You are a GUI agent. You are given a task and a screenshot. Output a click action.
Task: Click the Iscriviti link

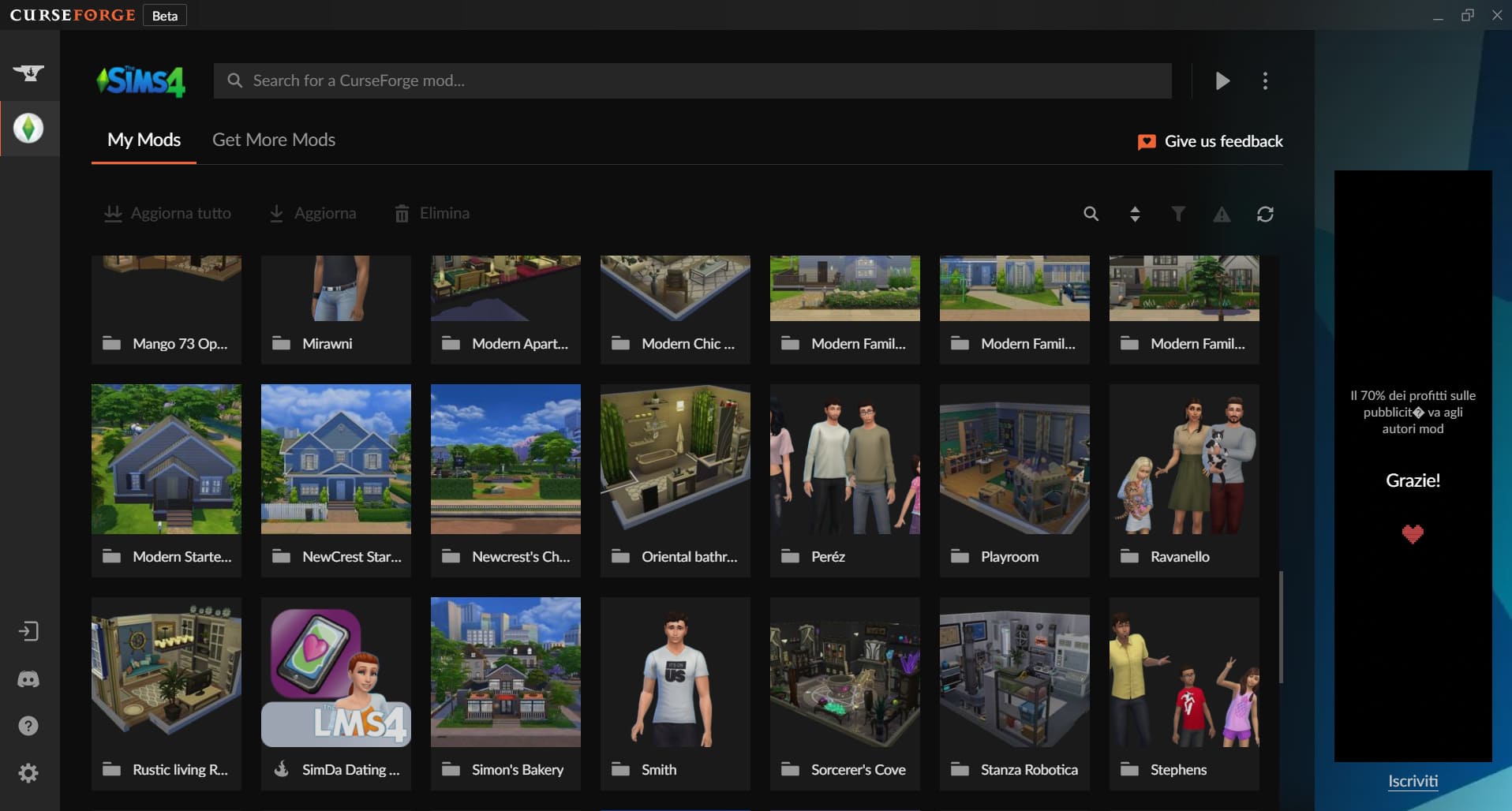coord(1413,781)
